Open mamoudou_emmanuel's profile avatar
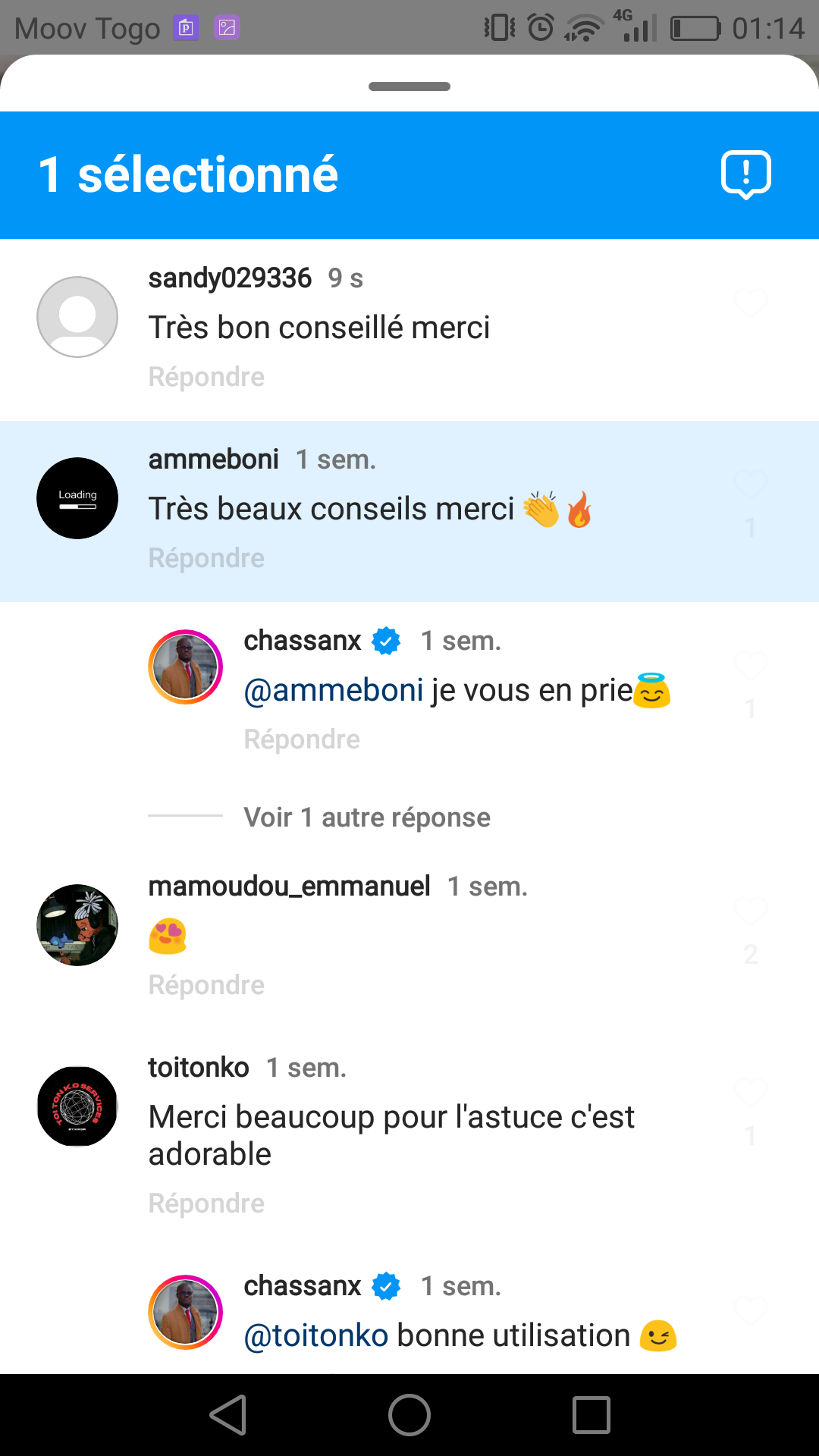Viewport: 819px width, 1456px height. (x=77, y=925)
